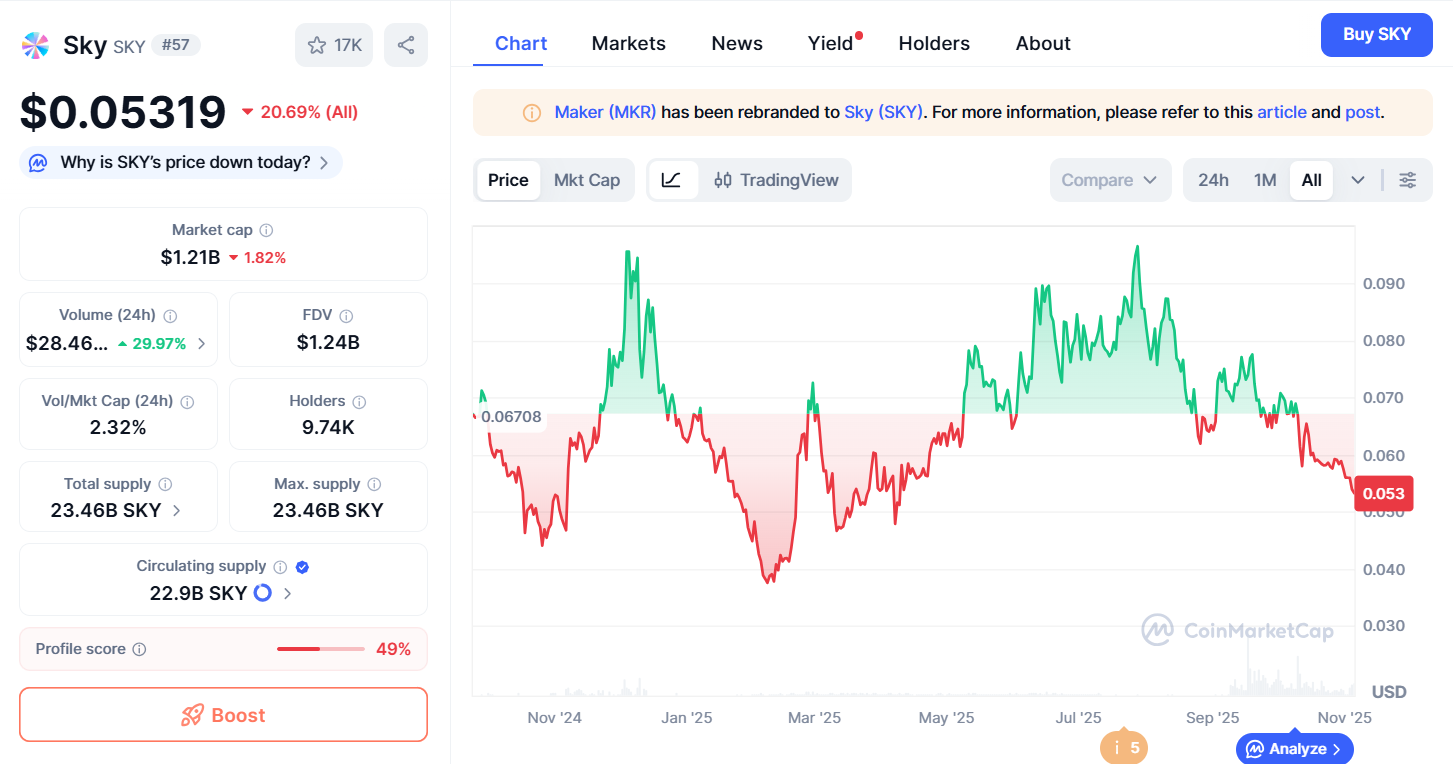Switch to the Yield tab
The width and height of the screenshot is (1453, 764).
pyautogui.click(x=830, y=43)
